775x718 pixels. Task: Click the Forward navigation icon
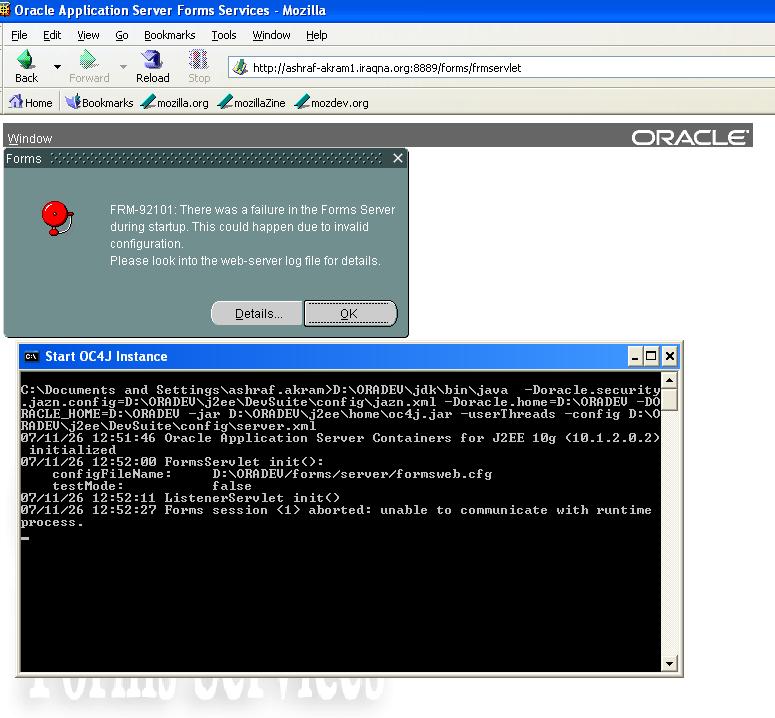(88, 59)
